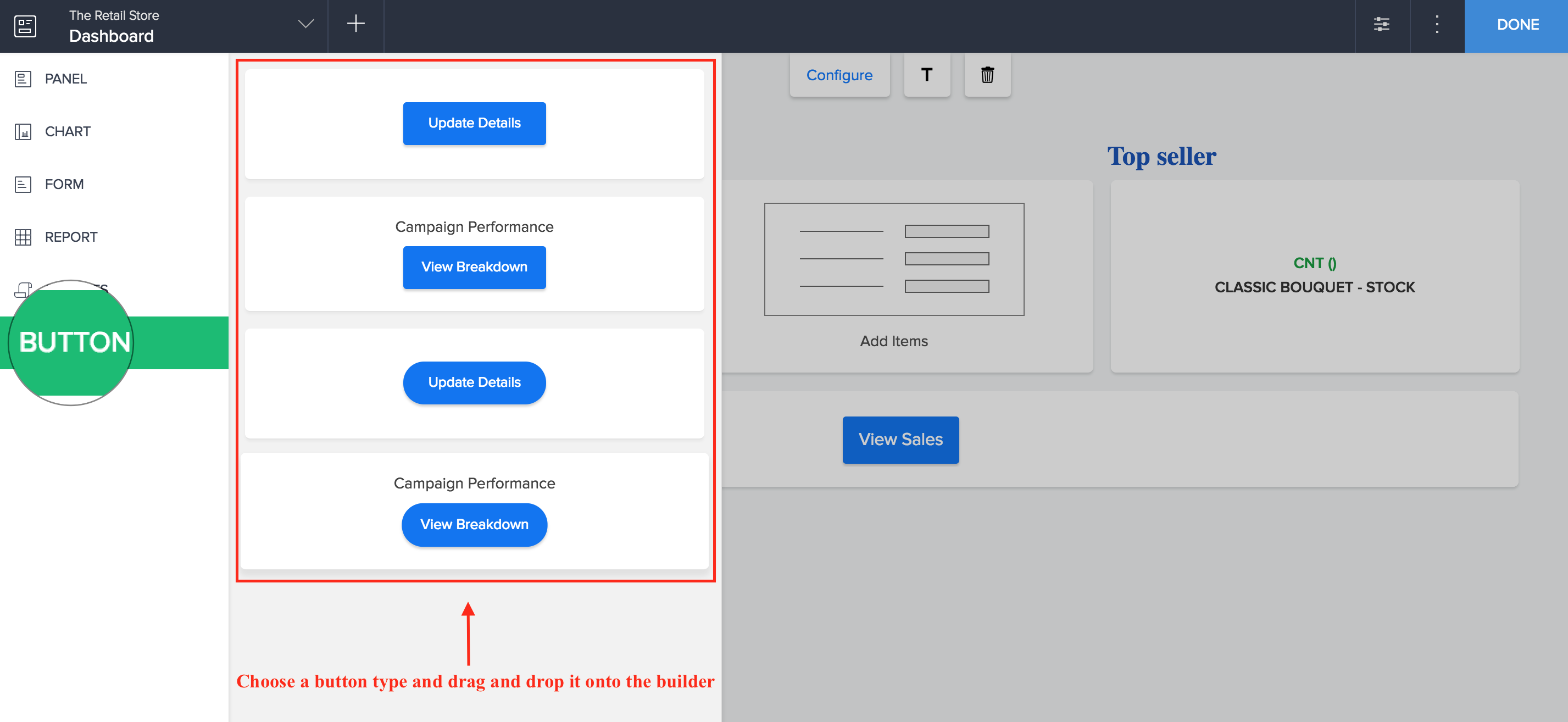Open the three-dot more options menu
This screenshot has width=1568, height=722.
tap(1437, 24)
